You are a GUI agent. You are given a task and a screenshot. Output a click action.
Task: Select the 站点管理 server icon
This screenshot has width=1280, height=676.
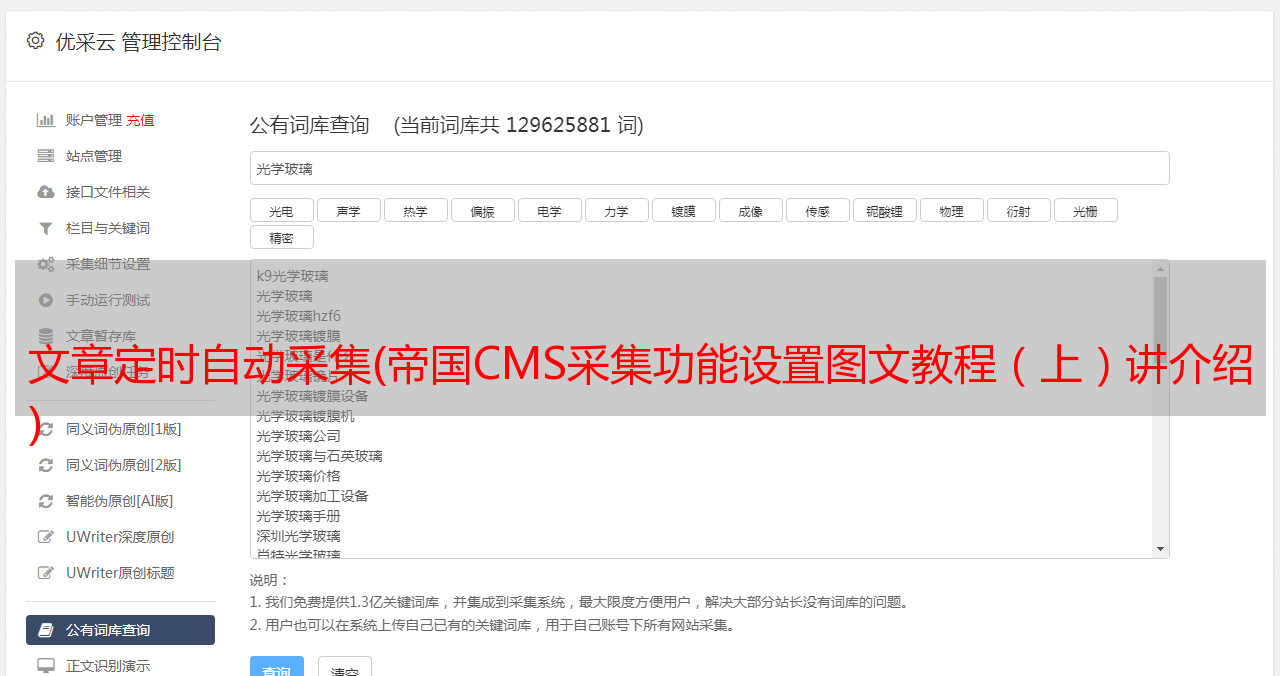(46, 156)
